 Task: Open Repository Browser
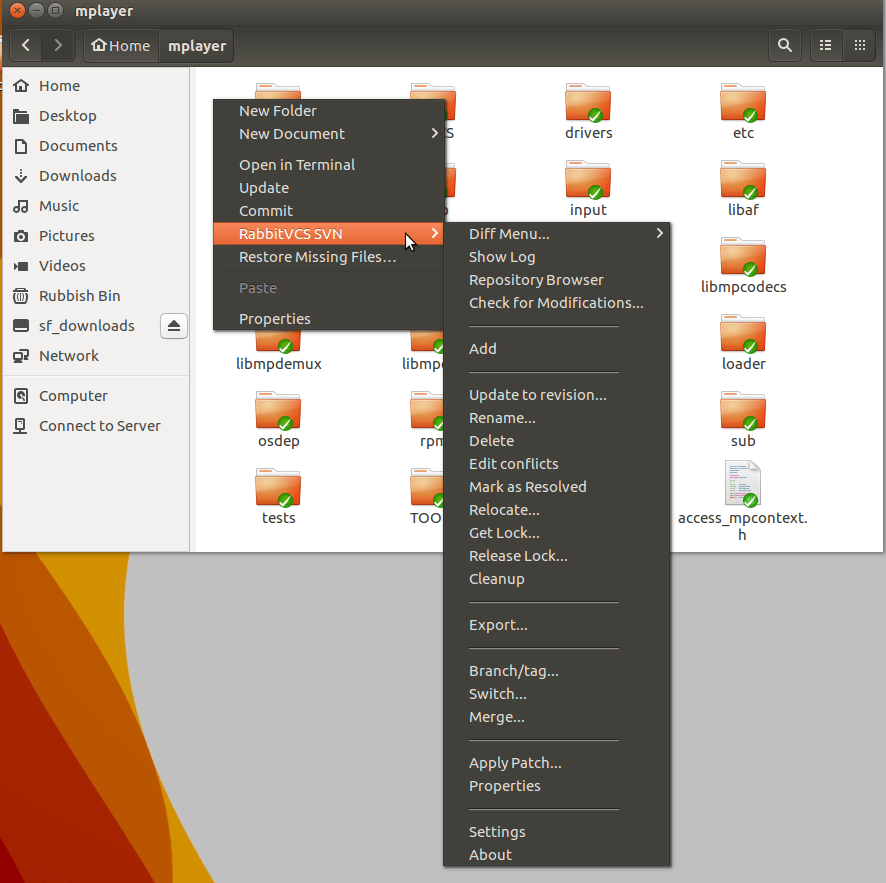(x=557, y=280)
